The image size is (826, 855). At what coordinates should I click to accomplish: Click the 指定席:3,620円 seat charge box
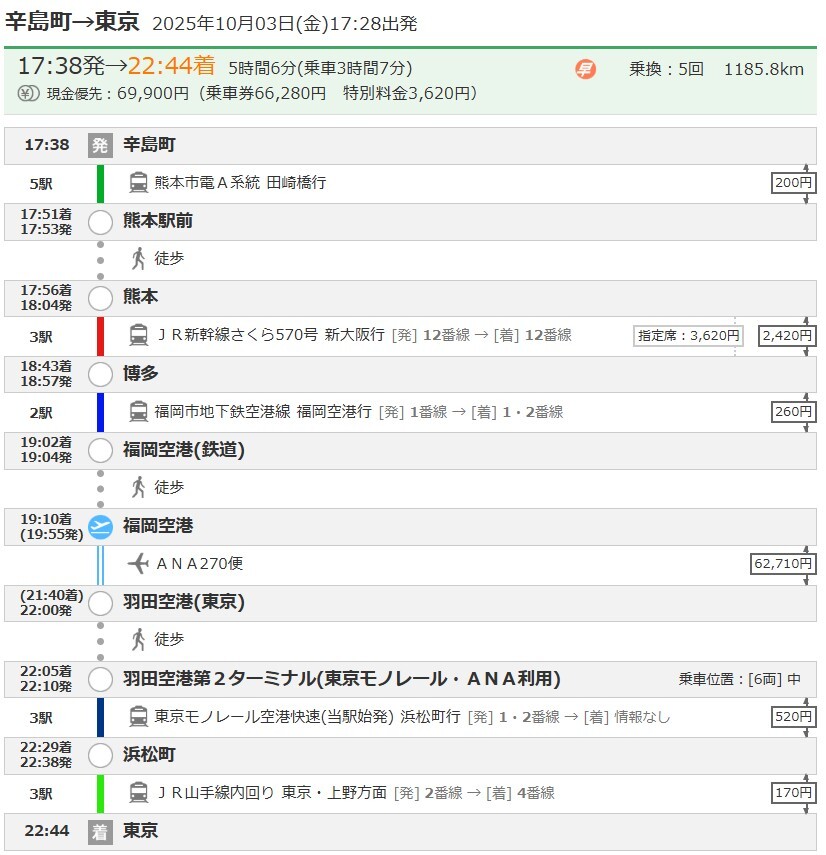coord(688,336)
